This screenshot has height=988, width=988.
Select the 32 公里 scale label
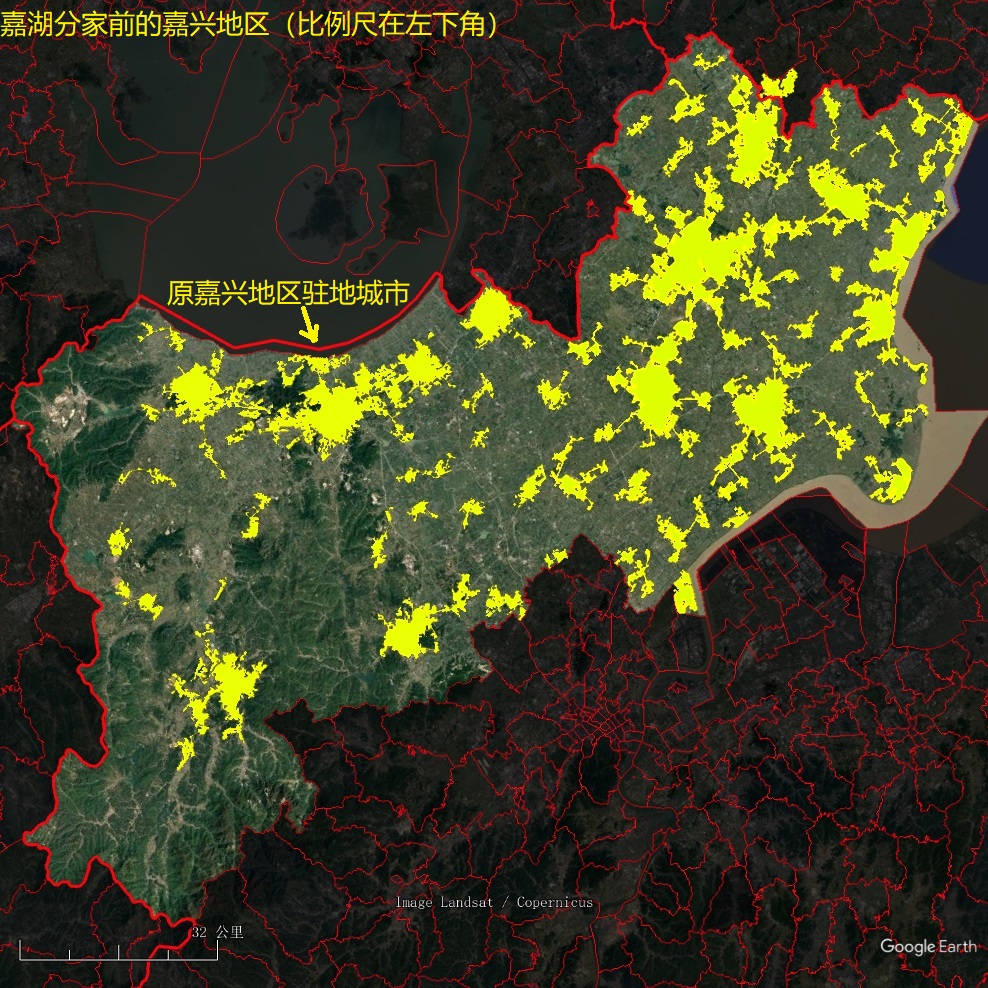click(x=217, y=932)
